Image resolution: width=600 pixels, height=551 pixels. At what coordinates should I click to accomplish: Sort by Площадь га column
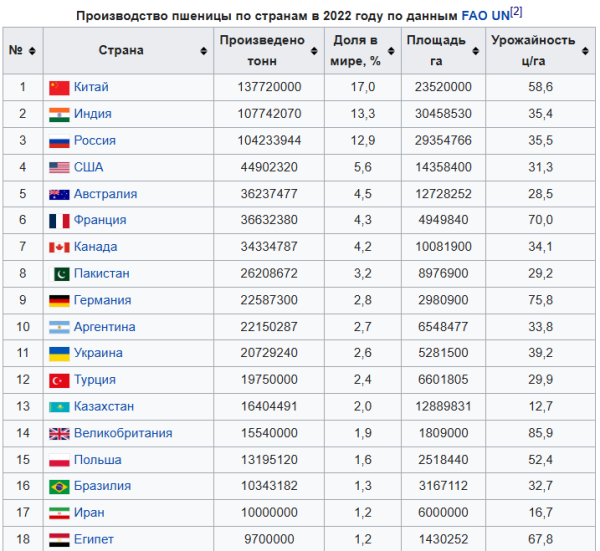tap(472, 51)
